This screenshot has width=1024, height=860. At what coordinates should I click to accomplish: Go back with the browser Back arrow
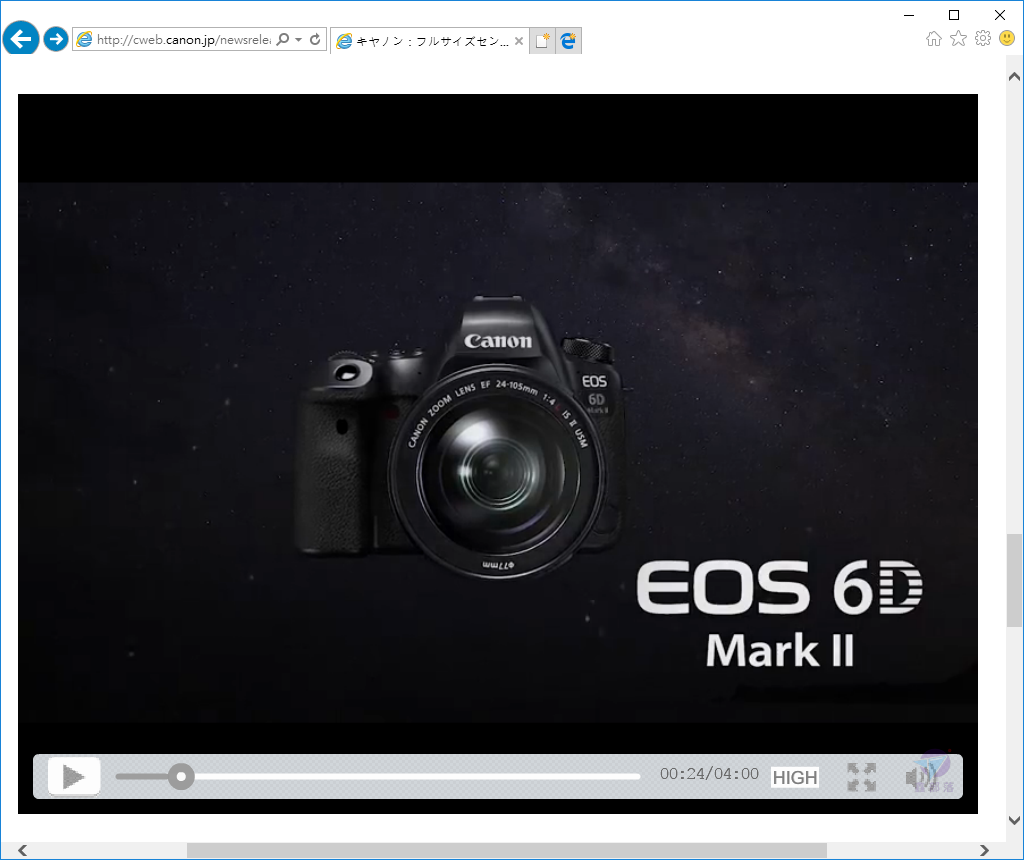click(21, 39)
